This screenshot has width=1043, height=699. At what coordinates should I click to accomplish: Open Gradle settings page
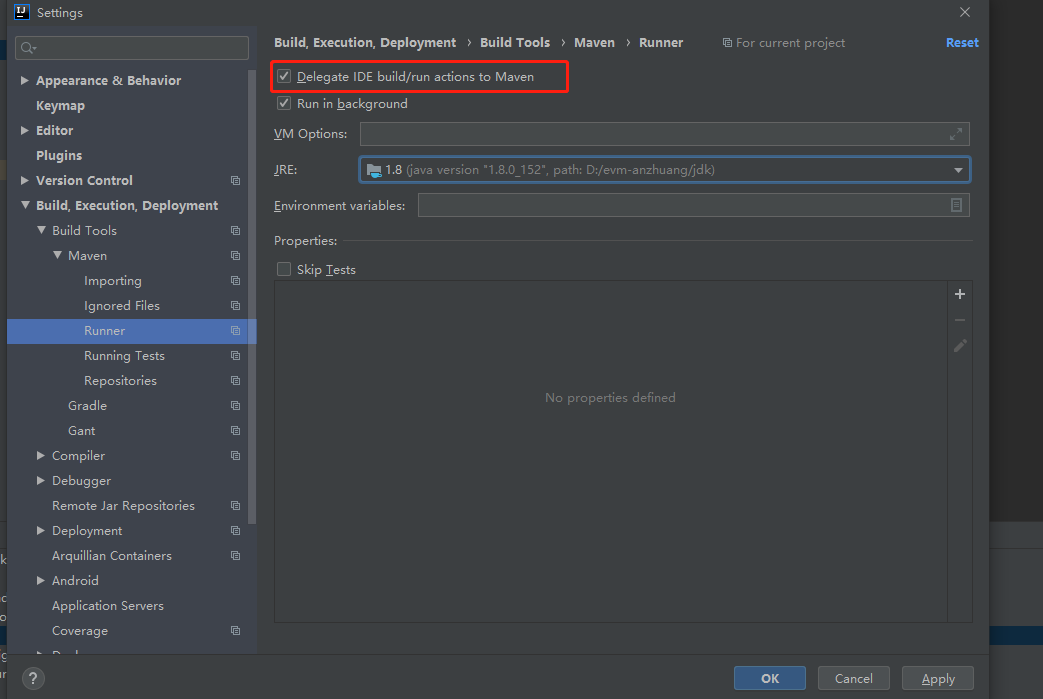click(87, 406)
